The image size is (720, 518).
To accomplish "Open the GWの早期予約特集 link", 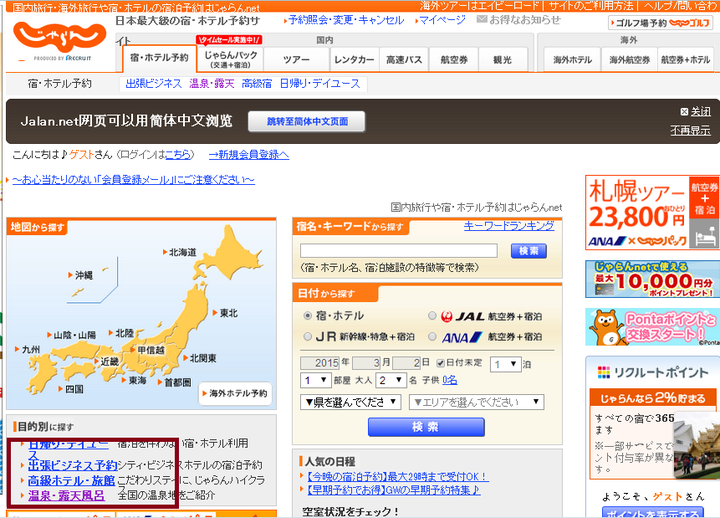I will [x=394, y=490].
